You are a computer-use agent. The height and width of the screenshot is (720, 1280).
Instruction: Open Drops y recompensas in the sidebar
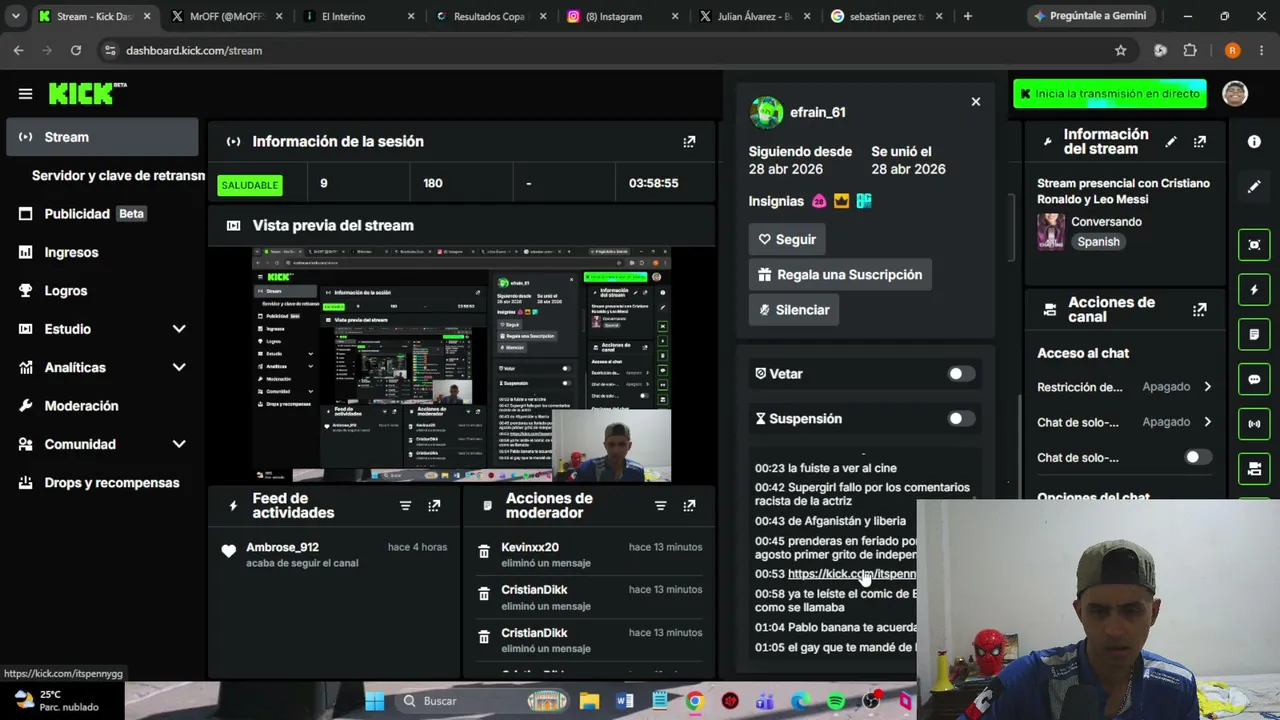(102, 483)
